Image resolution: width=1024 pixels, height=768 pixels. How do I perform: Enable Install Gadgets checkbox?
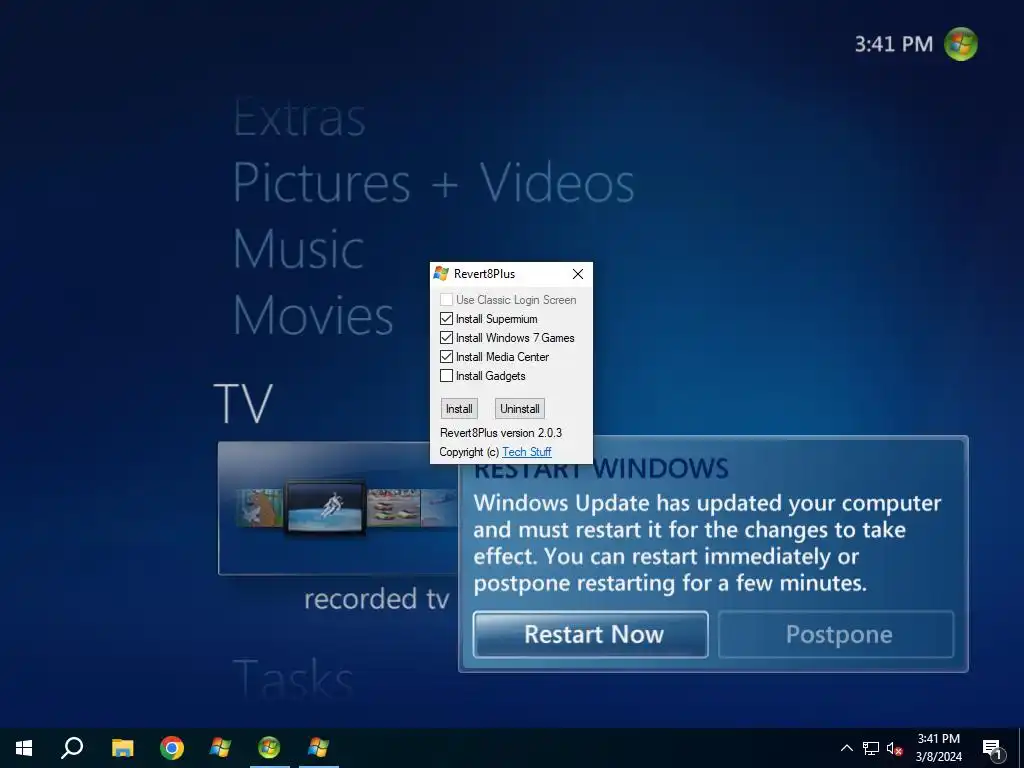(447, 376)
